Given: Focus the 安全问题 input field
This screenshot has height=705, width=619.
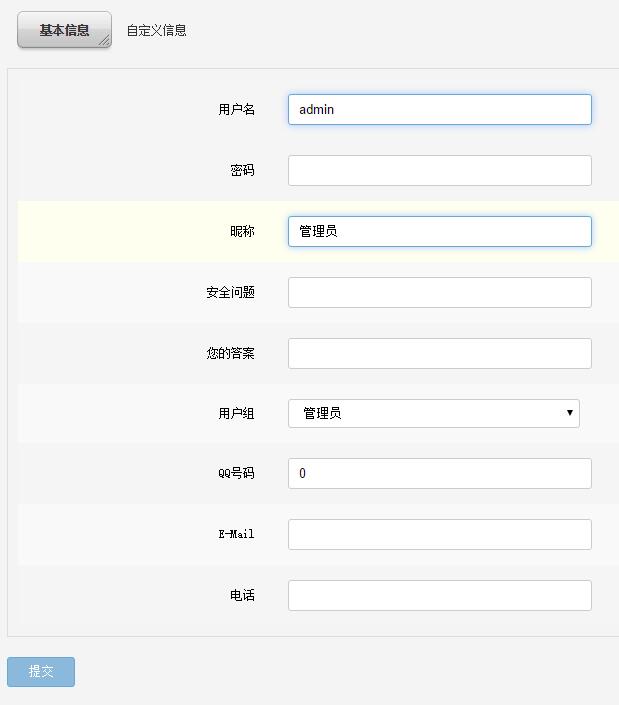Looking at the screenshot, I should coord(439,293).
